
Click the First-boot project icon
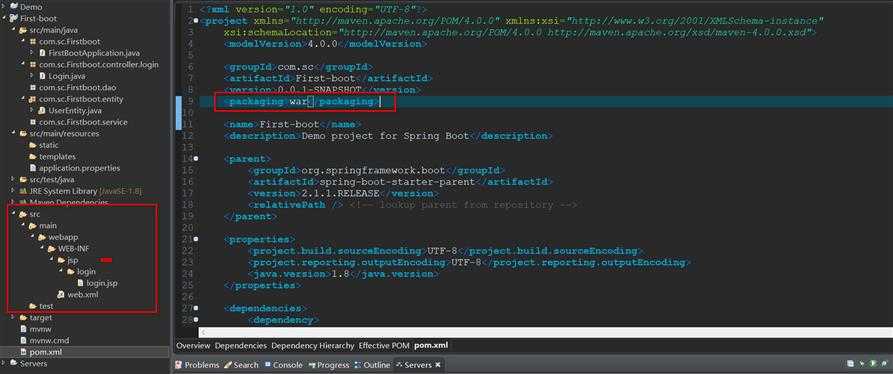point(14,18)
